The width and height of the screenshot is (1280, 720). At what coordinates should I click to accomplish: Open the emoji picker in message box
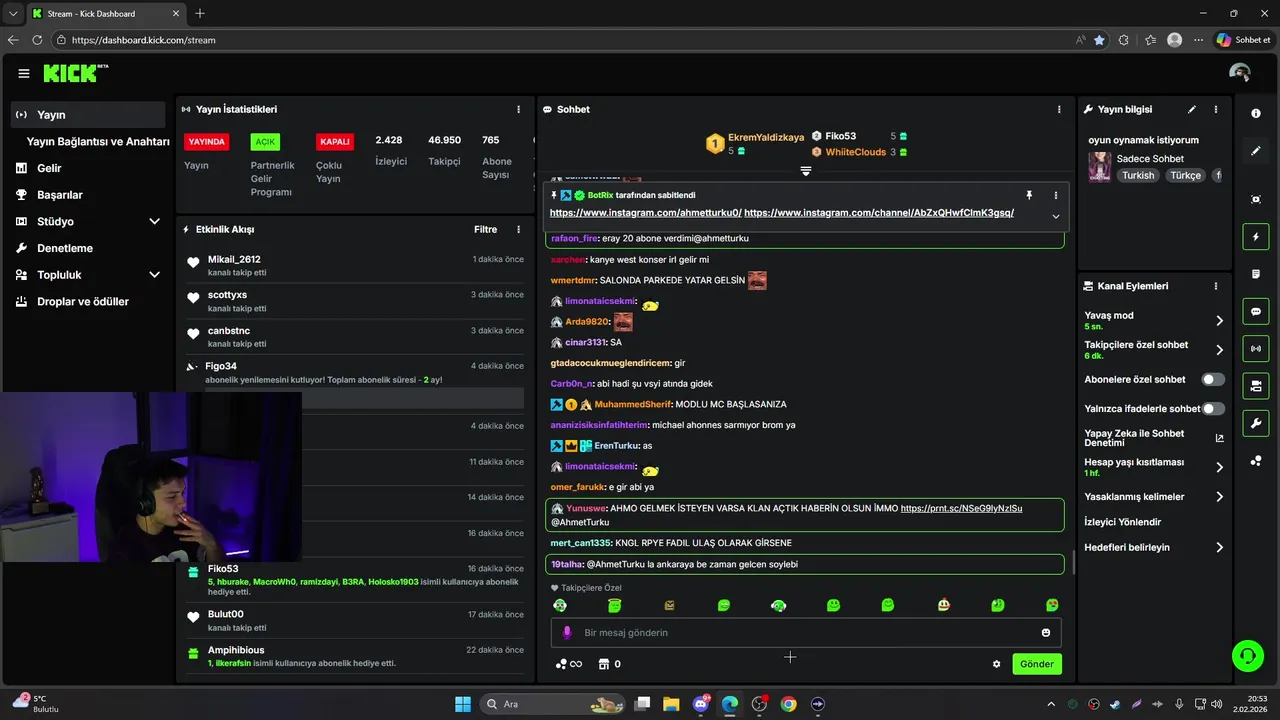[x=1046, y=633]
